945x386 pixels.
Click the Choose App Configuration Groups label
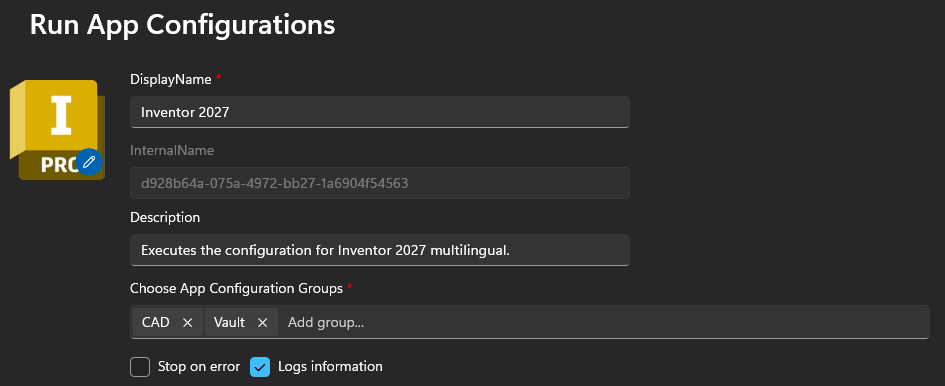236,288
